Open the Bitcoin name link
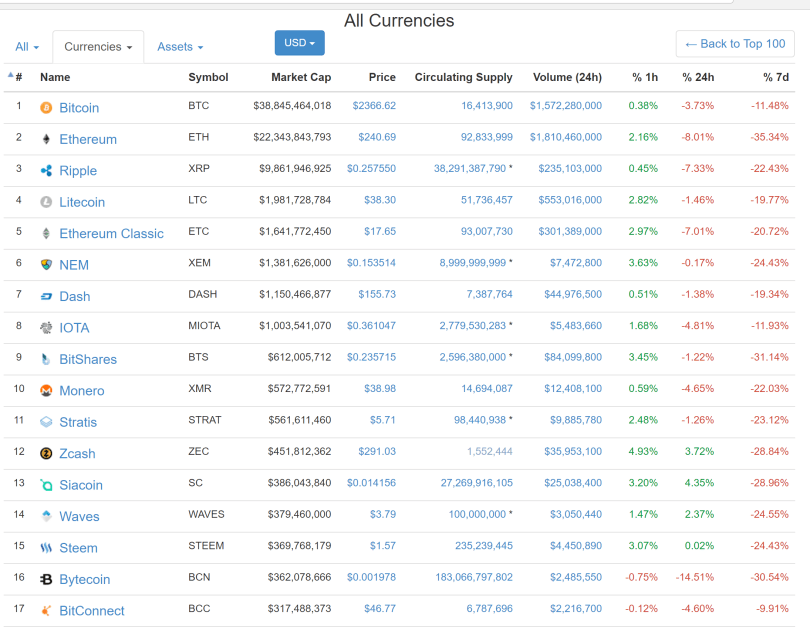Screen dimensions: 810x635 [x=79, y=108]
